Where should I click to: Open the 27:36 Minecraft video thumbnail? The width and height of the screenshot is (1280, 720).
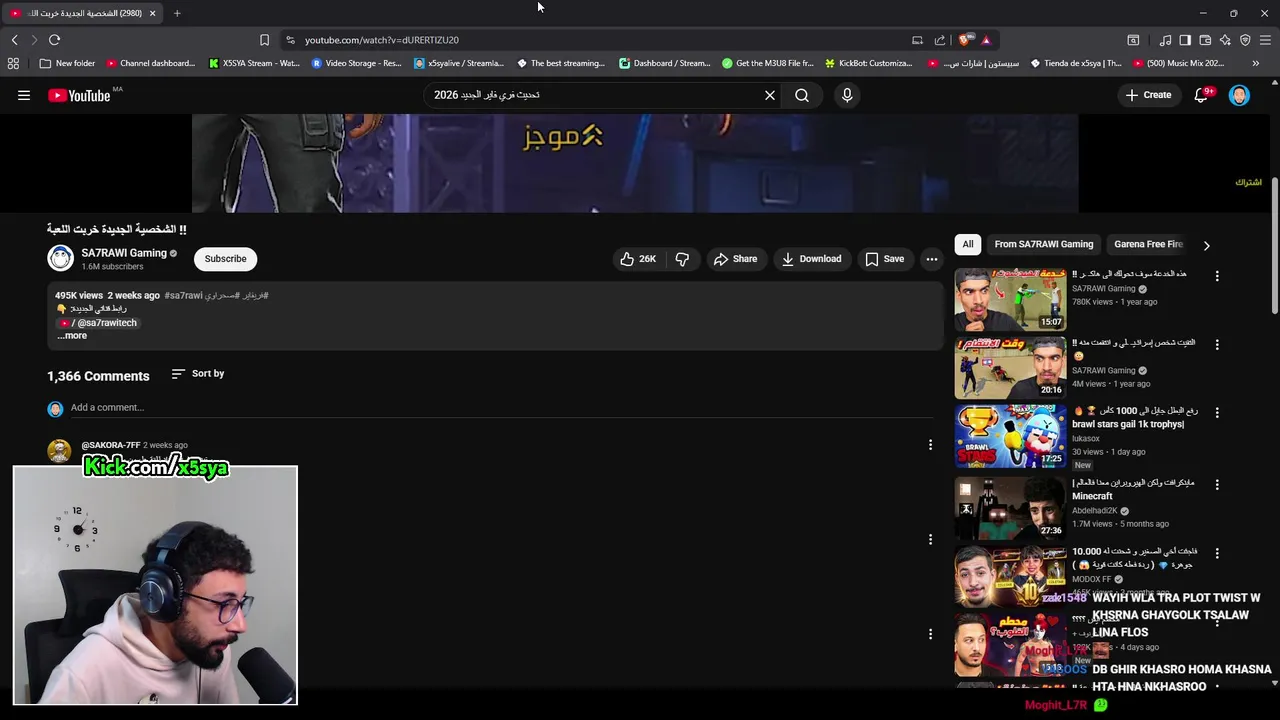click(x=1010, y=507)
